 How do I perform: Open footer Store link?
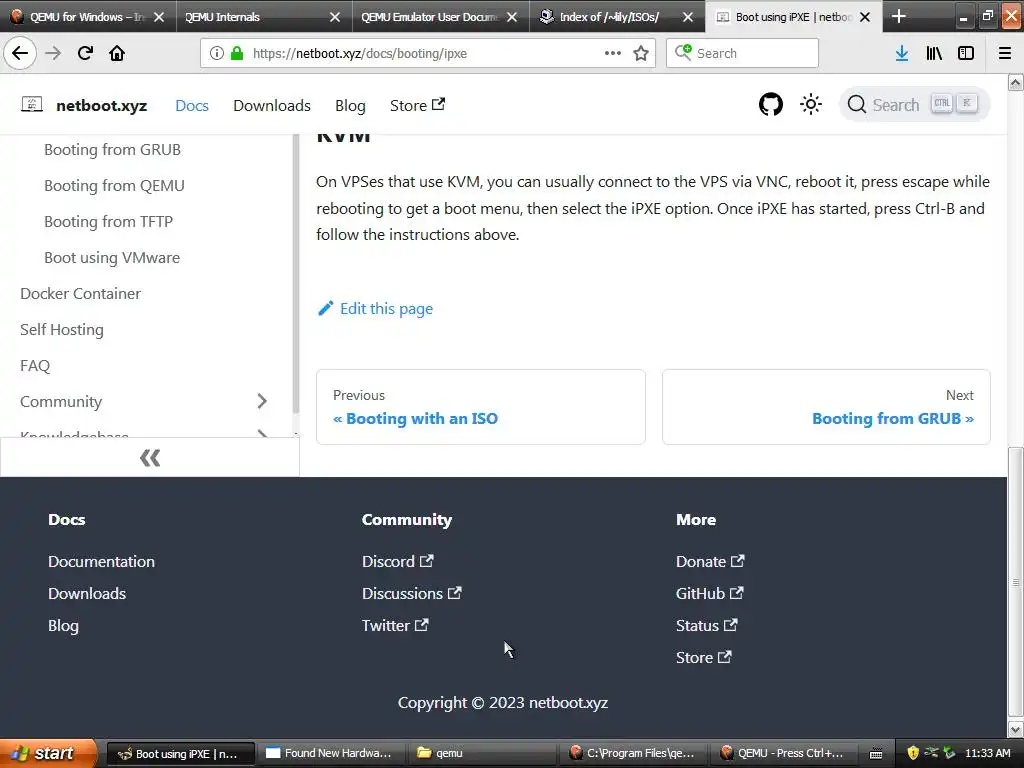(703, 657)
